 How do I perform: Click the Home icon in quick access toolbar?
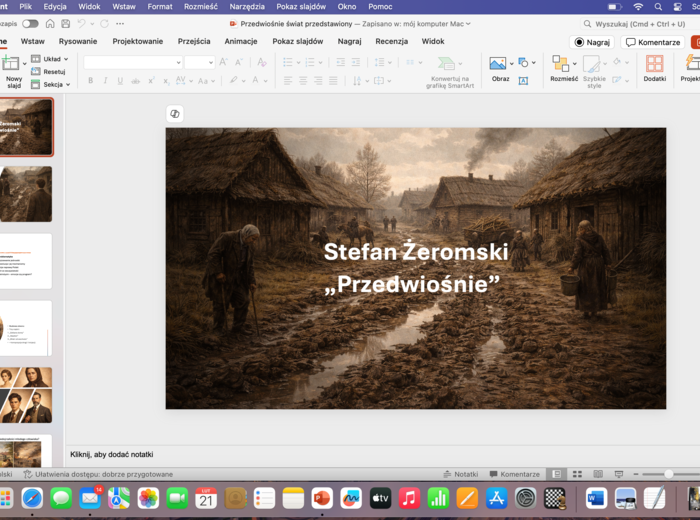coord(48,23)
